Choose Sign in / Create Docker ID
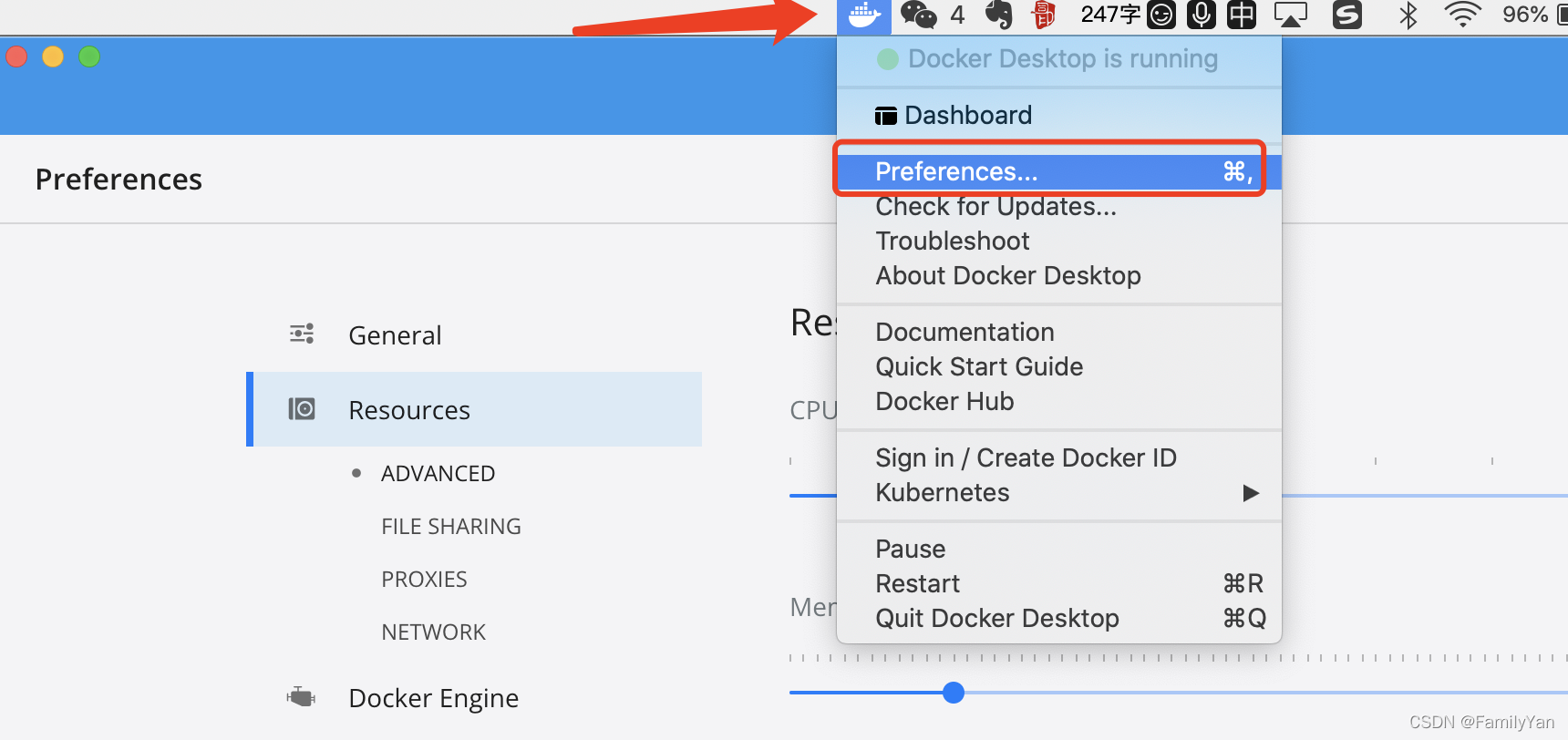1568x740 pixels. pos(1059,457)
